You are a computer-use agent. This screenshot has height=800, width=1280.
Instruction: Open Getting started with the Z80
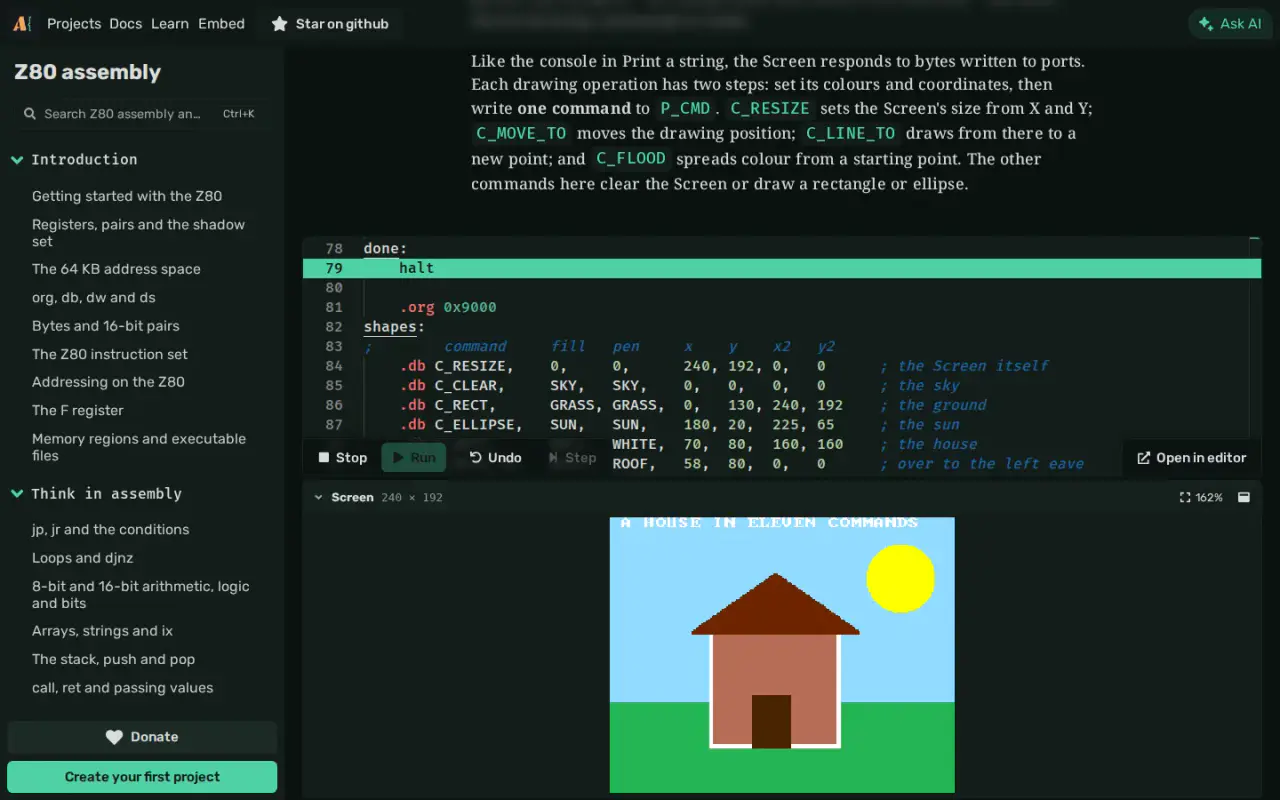click(127, 196)
